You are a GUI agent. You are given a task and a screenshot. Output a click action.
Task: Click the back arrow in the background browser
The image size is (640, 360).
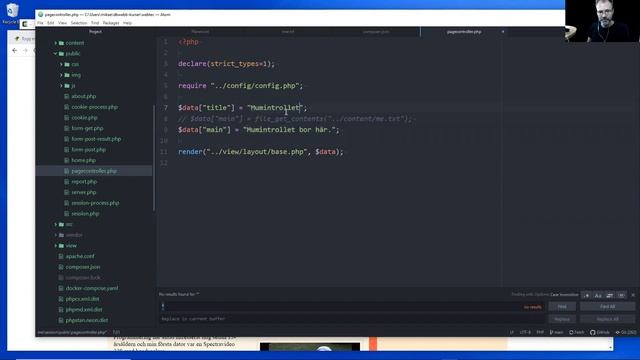(x=15, y=50)
